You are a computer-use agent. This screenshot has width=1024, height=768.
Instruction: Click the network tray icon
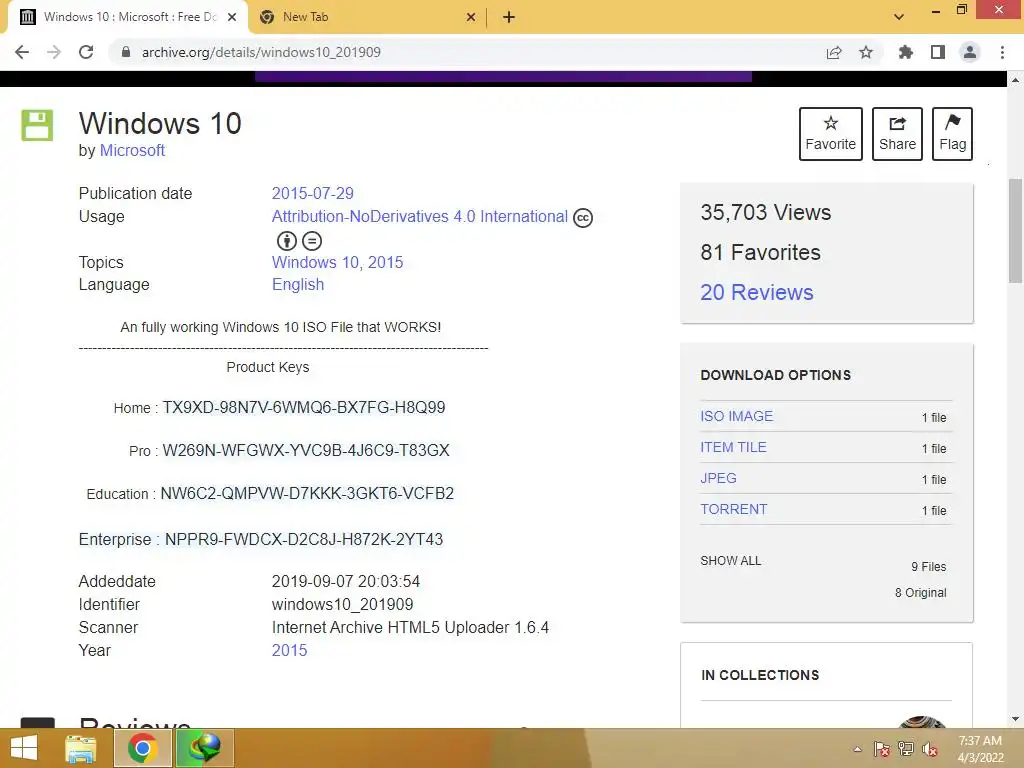coord(906,749)
